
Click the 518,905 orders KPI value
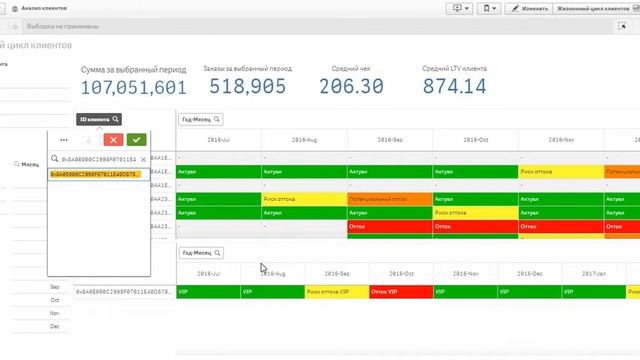(247, 87)
